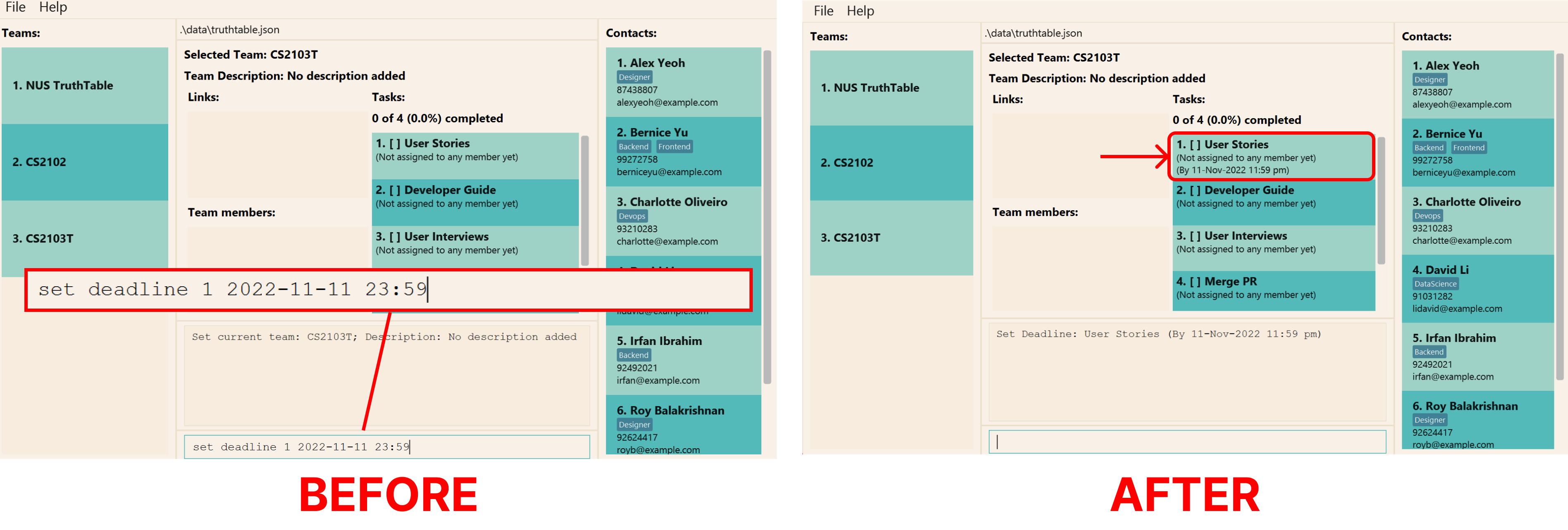1568x530 pixels.
Task: Click the contacts scrollbar in AFTER window
Action: pos(1559,216)
